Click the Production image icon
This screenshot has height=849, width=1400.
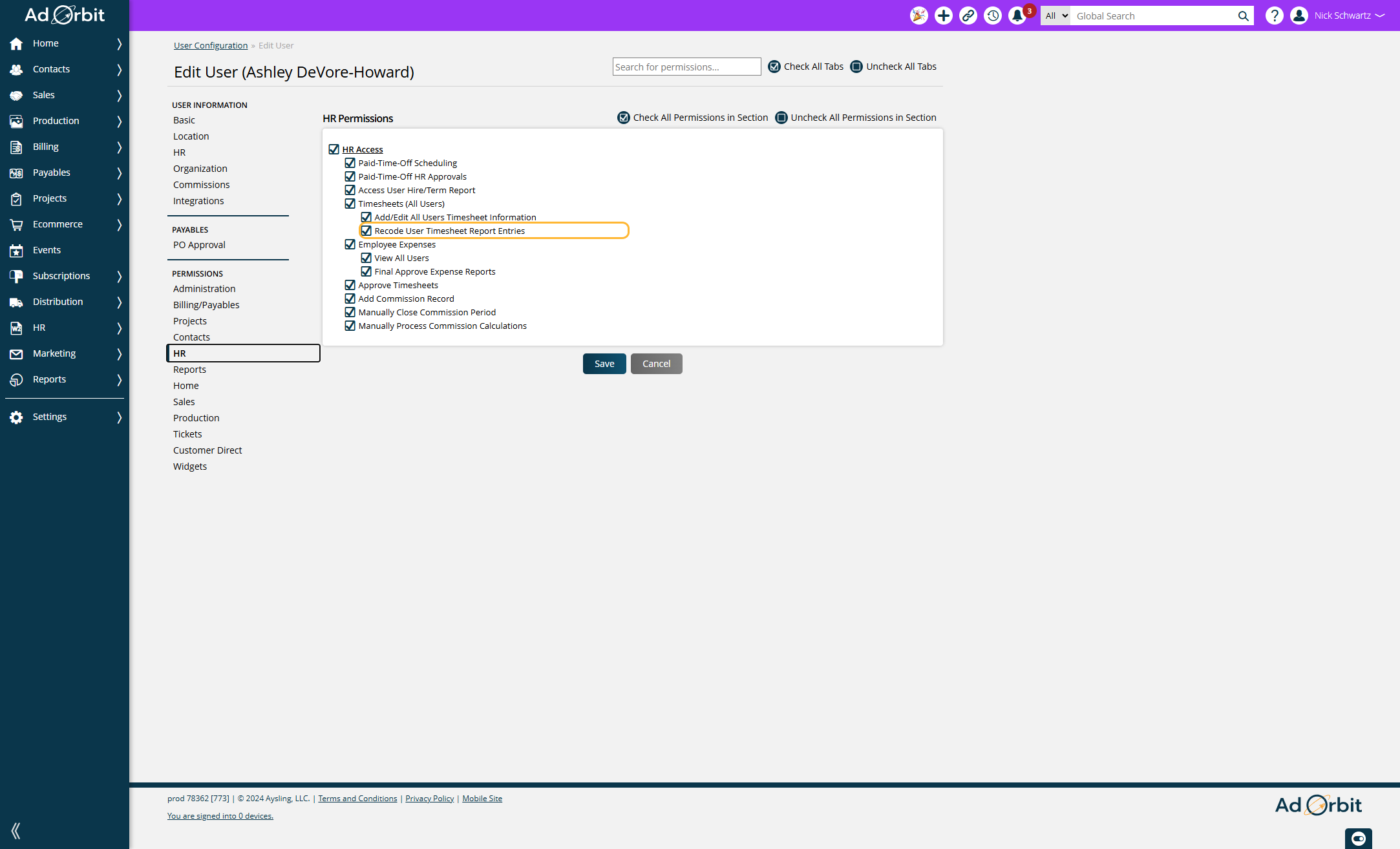point(16,121)
